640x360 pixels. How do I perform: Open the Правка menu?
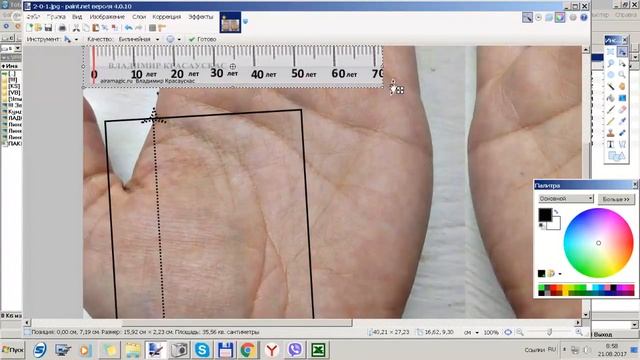[x=56, y=17]
